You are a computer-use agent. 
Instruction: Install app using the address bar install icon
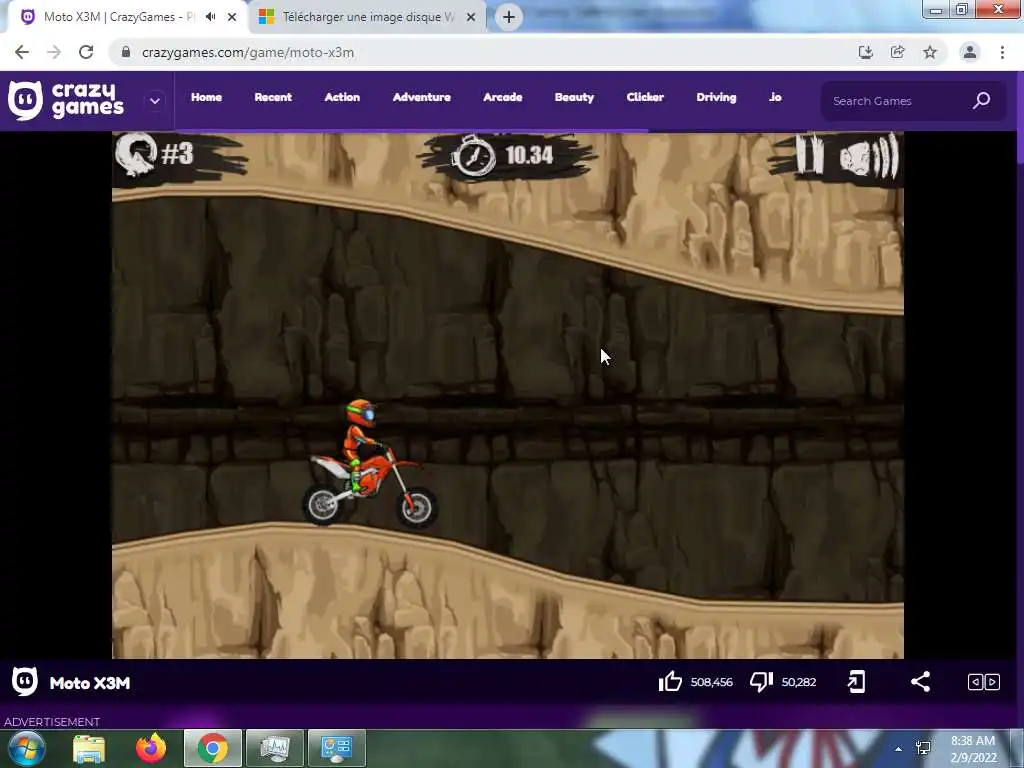[865, 52]
